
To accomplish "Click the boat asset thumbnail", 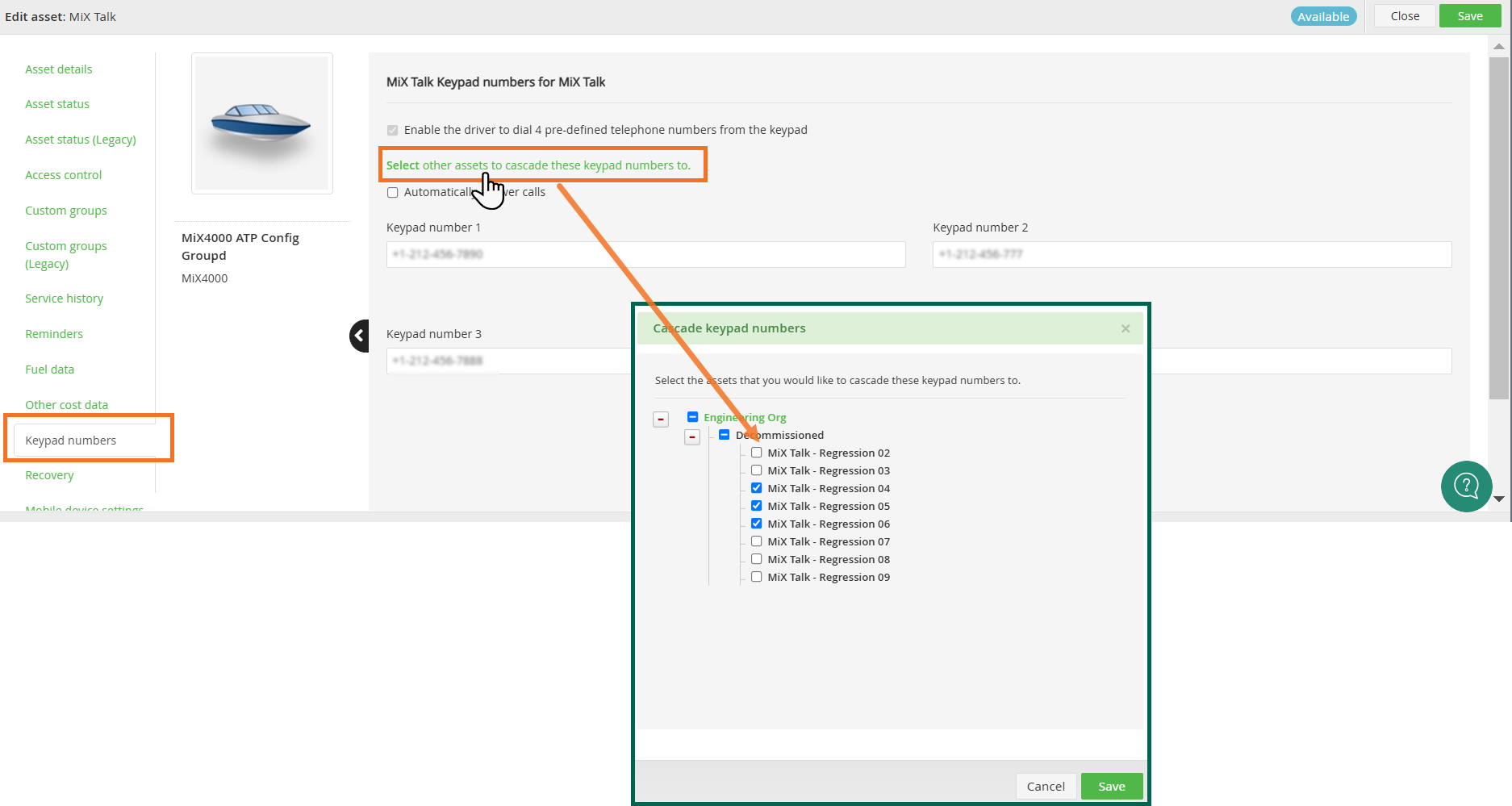I will coord(262,123).
